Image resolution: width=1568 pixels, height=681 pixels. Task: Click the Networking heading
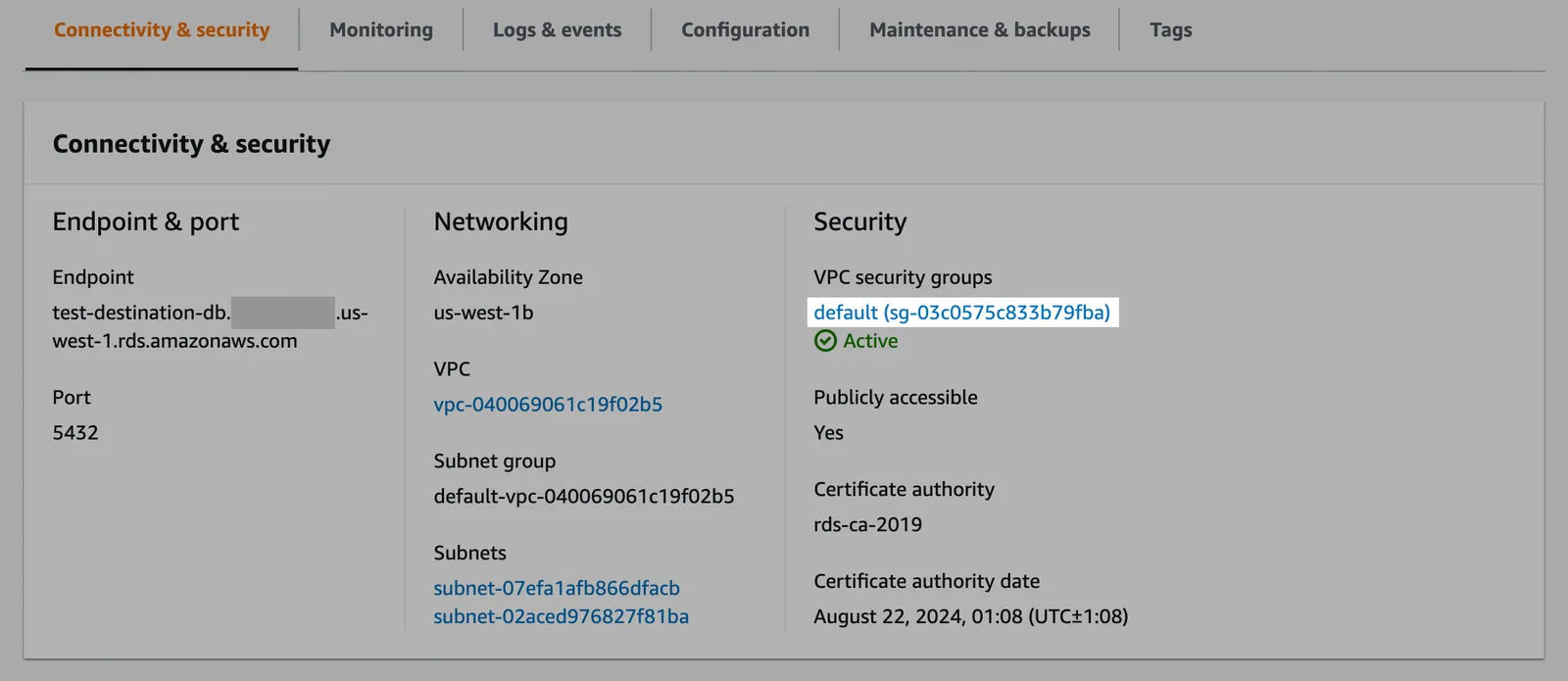501,221
